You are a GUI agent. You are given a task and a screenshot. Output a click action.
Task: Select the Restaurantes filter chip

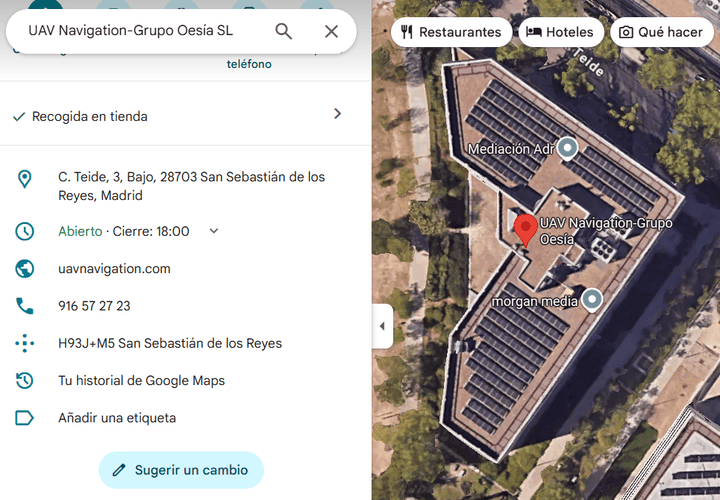[x=451, y=32]
